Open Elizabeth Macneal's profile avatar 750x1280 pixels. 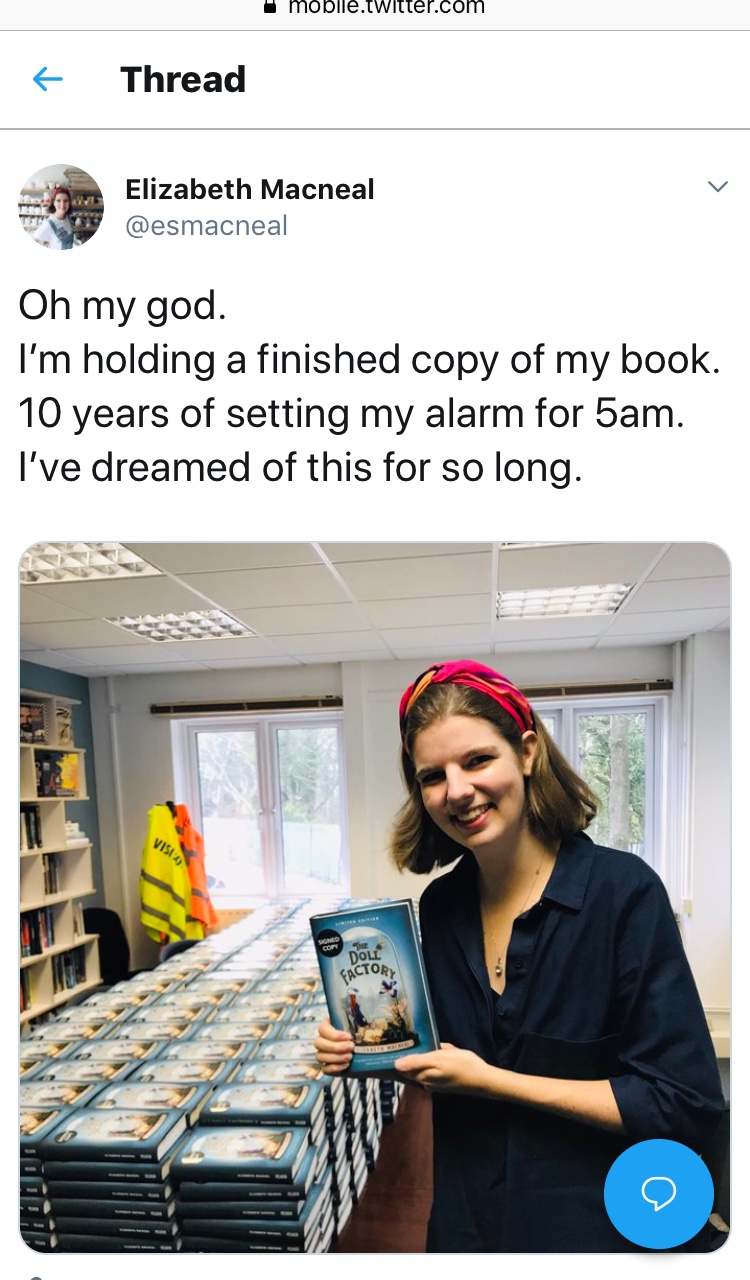point(61,207)
